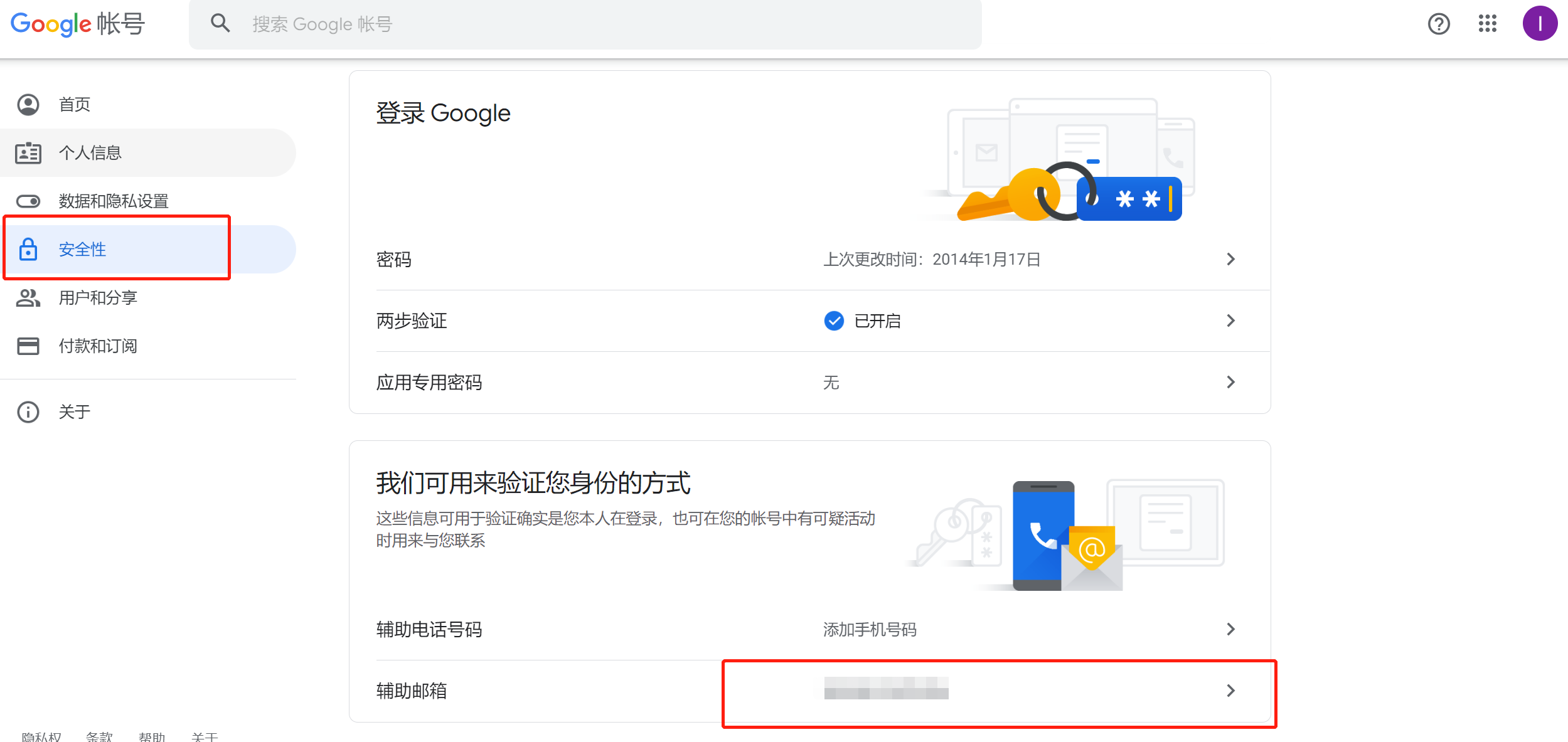The height and width of the screenshot is (742, 1568).
Task: Click the 已开启 blue checkmark icon
Action: (834, 321)
